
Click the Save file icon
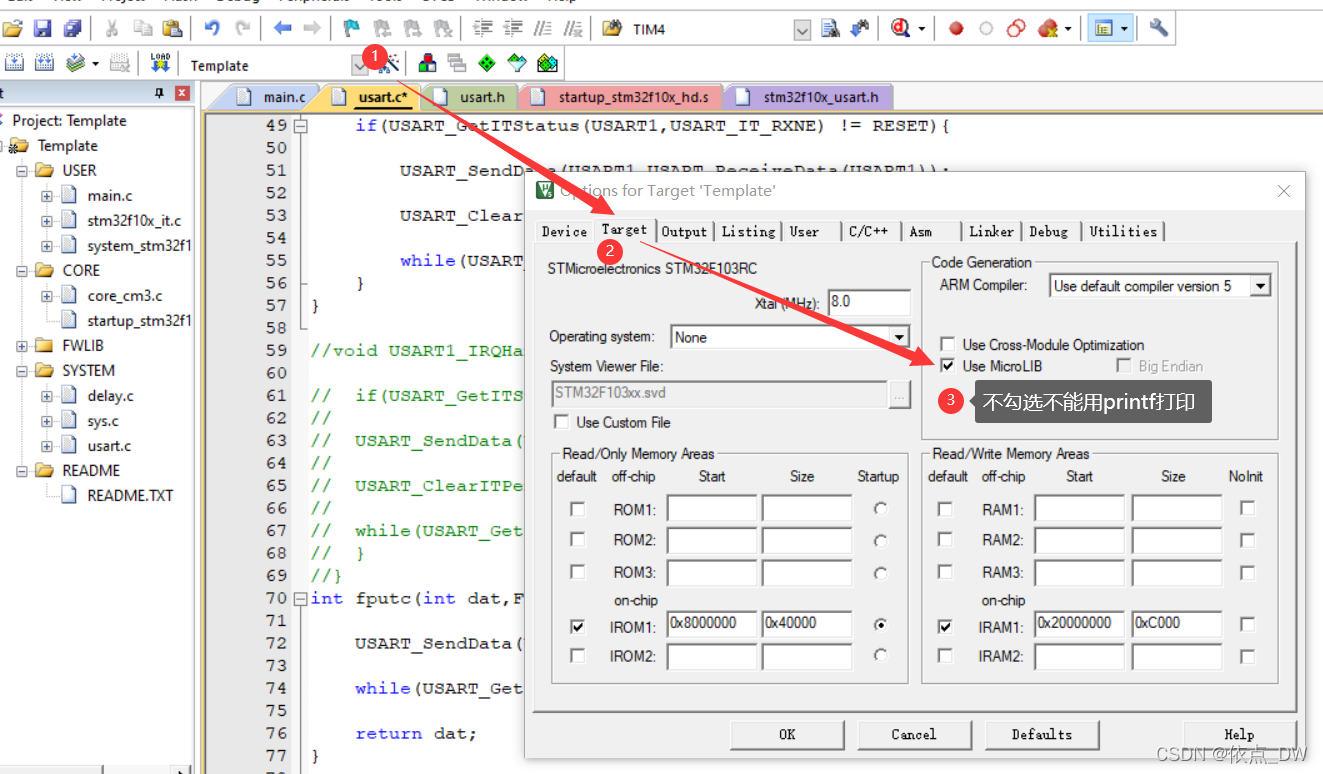(42, 29)
